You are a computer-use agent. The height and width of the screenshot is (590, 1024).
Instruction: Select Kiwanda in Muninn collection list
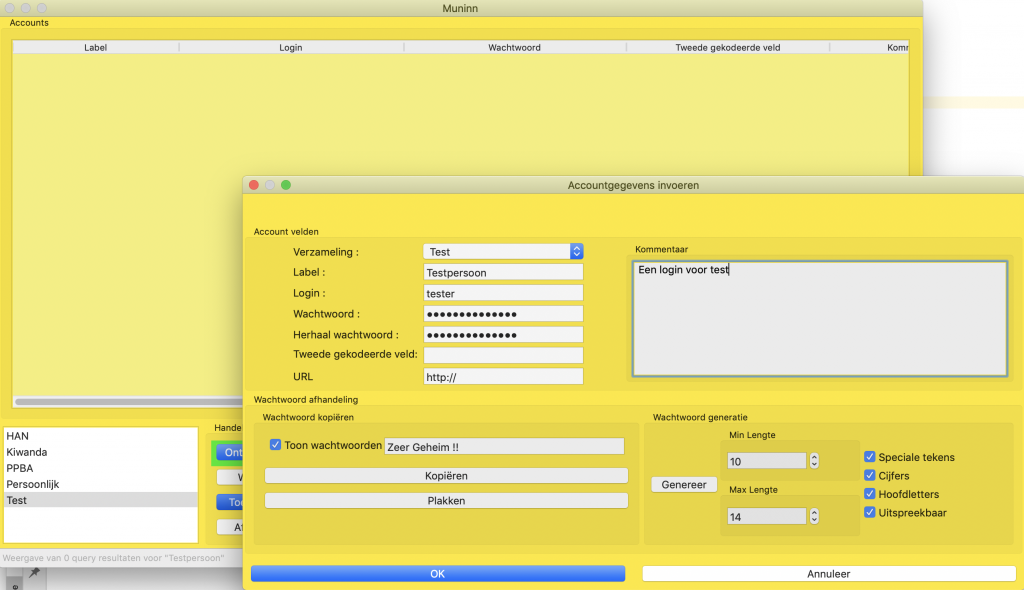pyautogui.click(x=101, y=452)
